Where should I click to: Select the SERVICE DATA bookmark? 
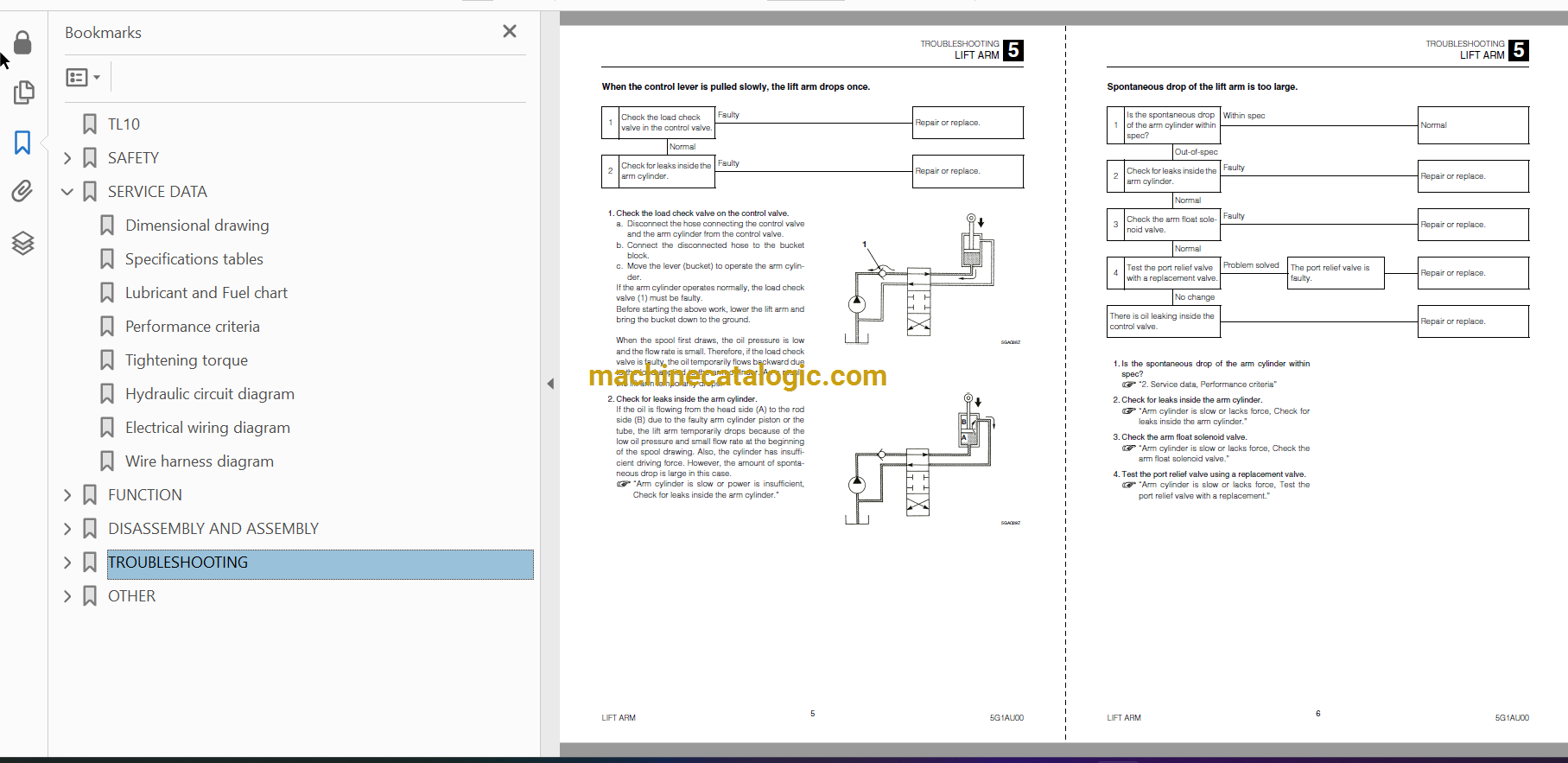(157, 192)
